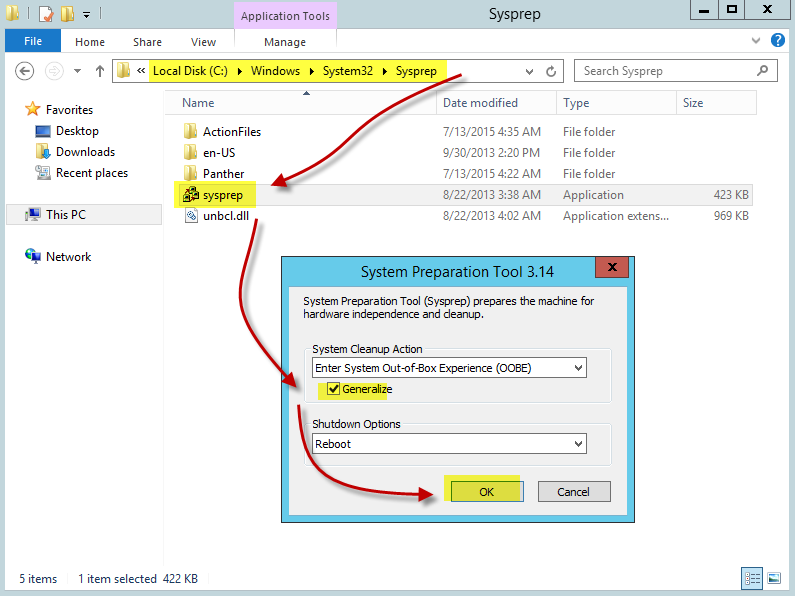
Task: Select unbcl.dll file name
Action: coord(226,215)
